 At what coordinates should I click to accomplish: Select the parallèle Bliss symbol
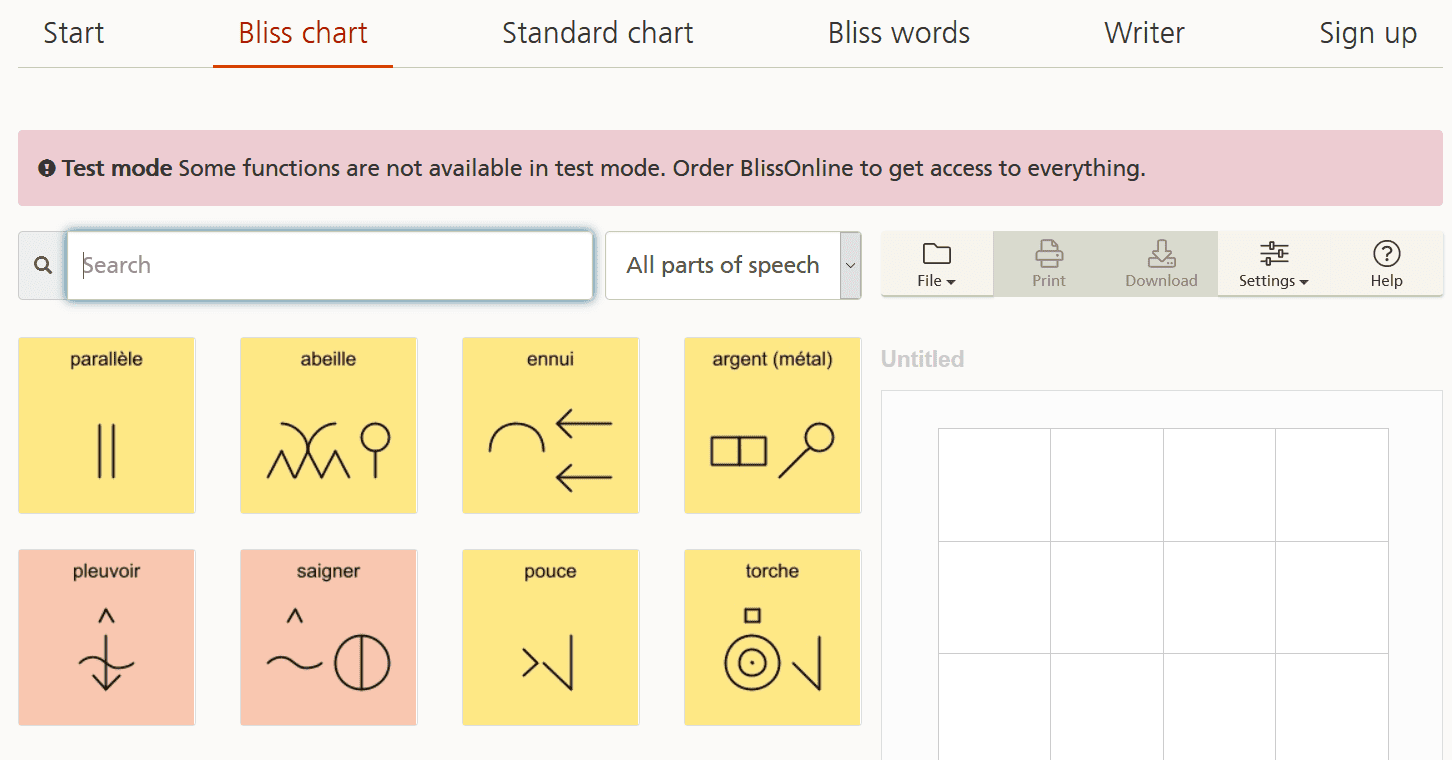(x=107, y=426)
